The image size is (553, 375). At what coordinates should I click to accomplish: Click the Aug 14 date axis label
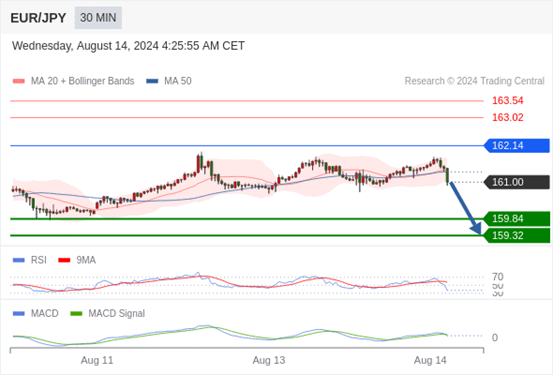click(x=430, y=360)
